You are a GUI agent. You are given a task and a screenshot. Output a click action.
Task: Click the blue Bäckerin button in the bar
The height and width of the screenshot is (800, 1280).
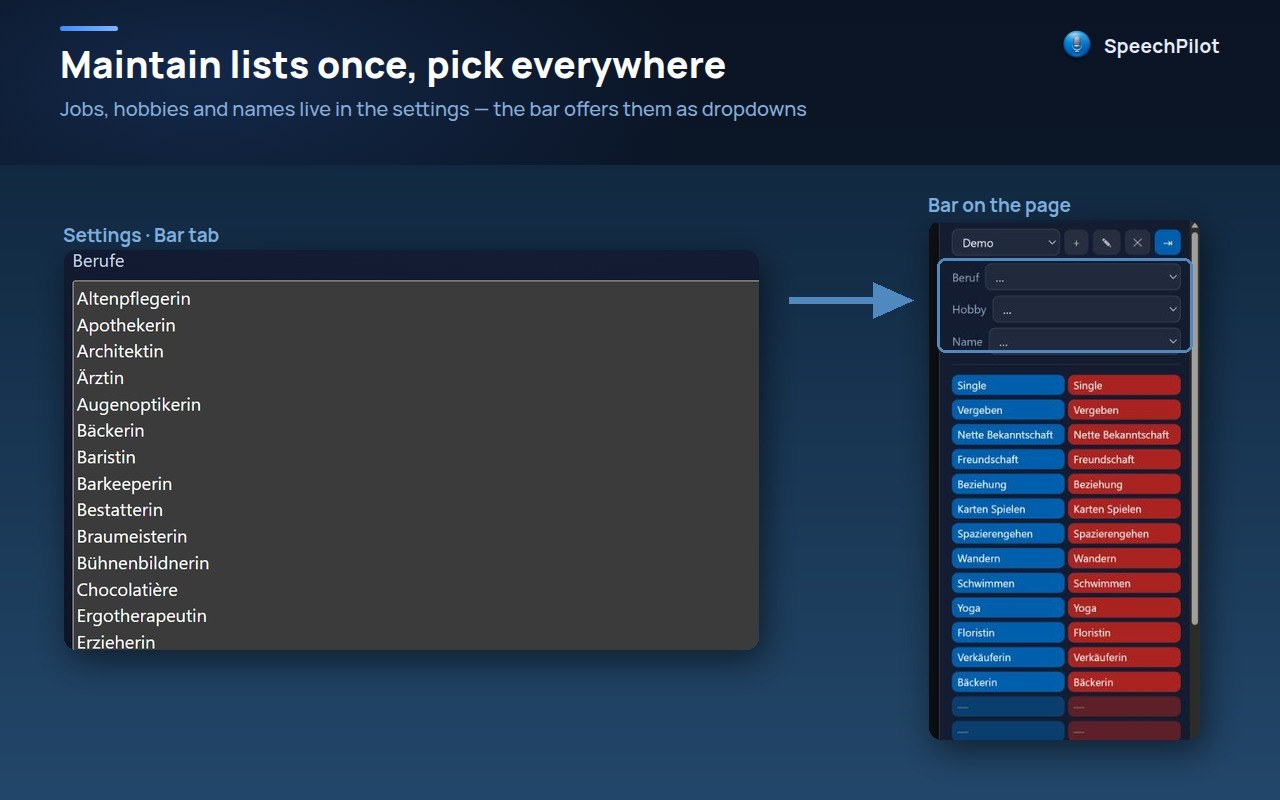[x=1008, y=682]
